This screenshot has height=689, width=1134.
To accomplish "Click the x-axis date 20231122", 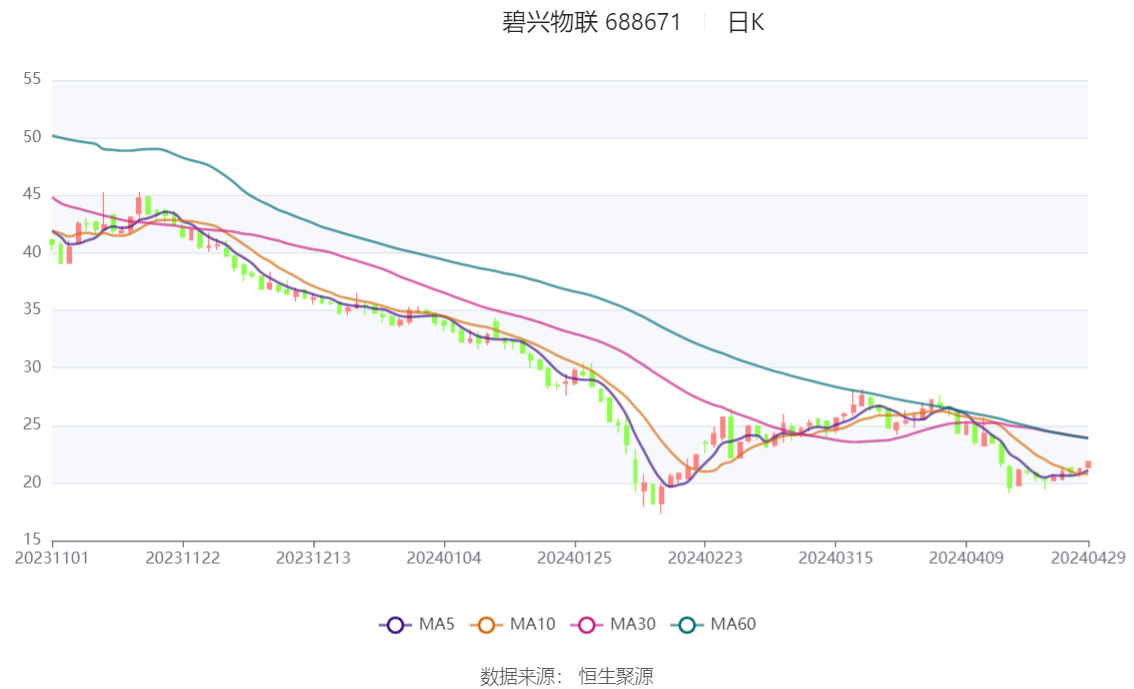I will coord(182,558).
